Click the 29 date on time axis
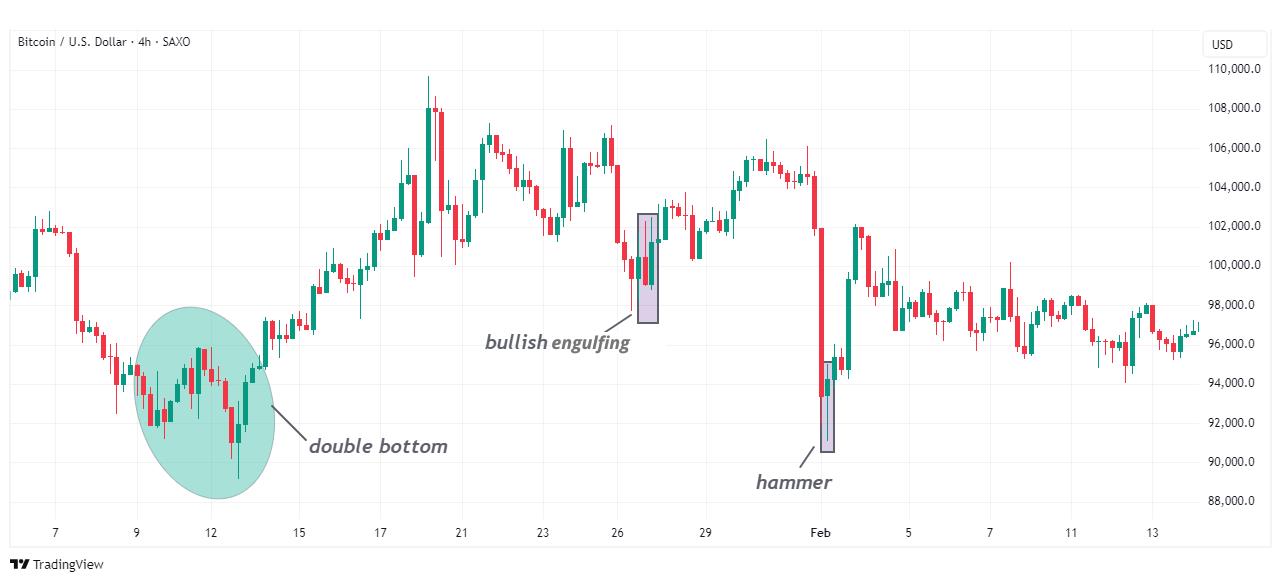 (x=705, y=533)
